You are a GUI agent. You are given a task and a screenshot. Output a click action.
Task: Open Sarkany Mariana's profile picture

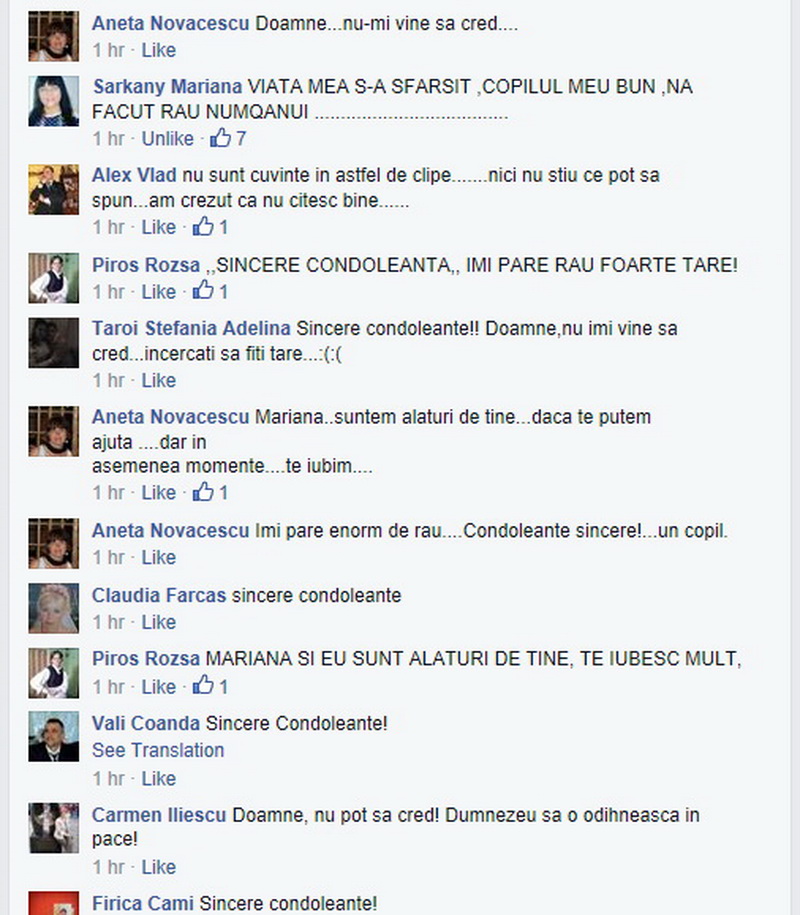click(54, 101)
